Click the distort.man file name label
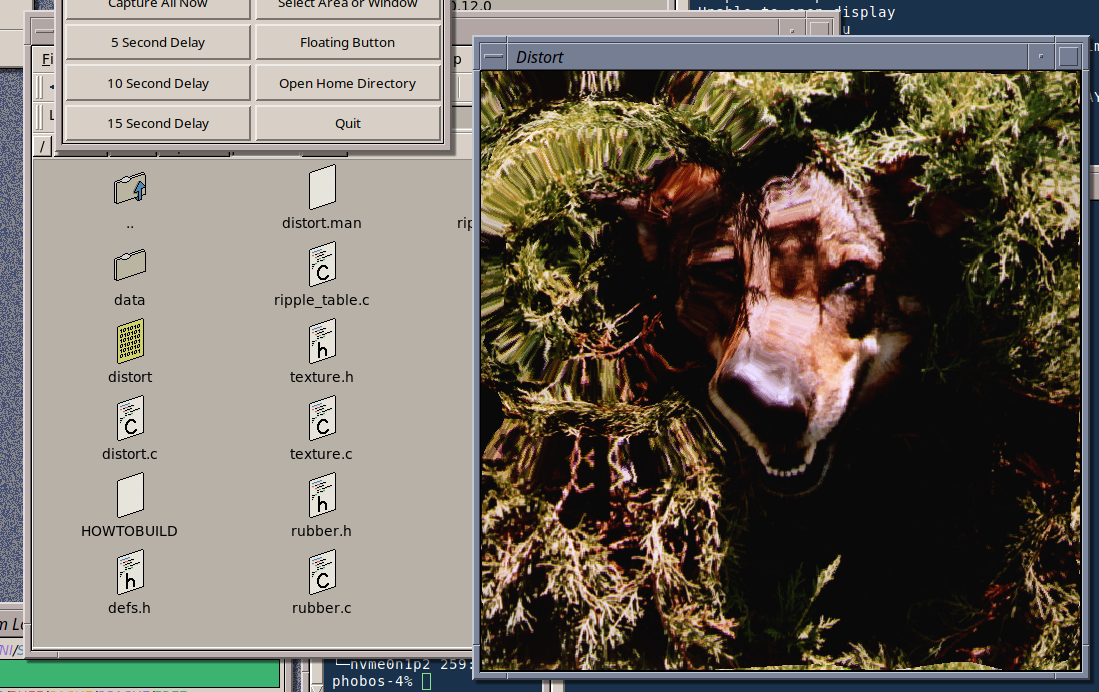This screenshot has height=692, width=1099. coord(322,223)
